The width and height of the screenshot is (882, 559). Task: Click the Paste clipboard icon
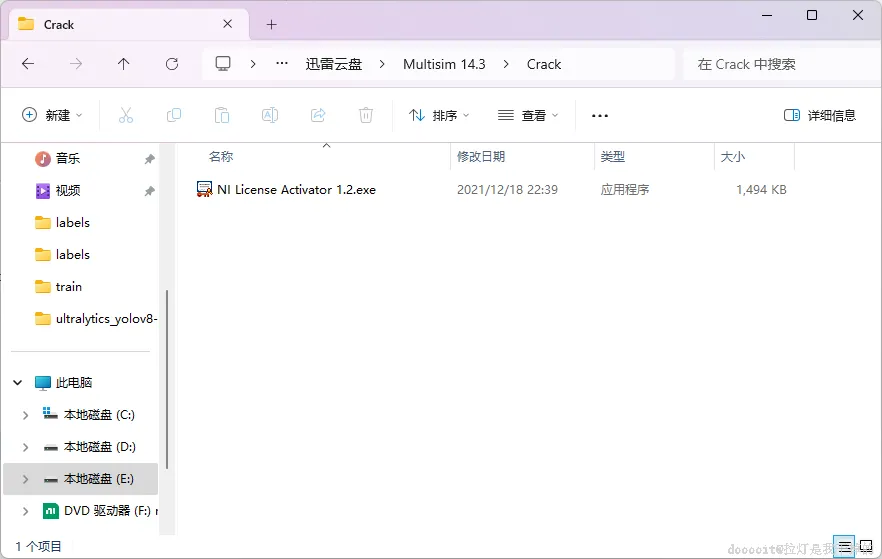222,115
